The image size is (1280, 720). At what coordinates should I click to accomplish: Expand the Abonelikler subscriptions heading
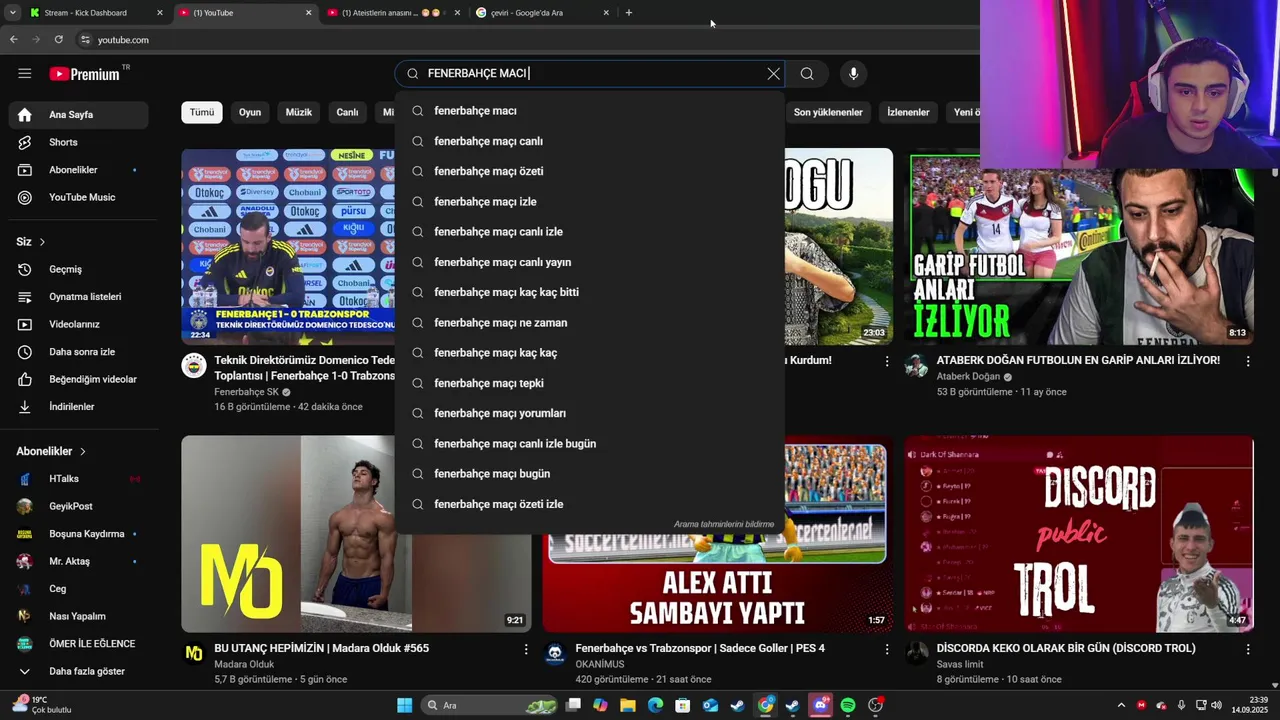[x=52, y=451]
